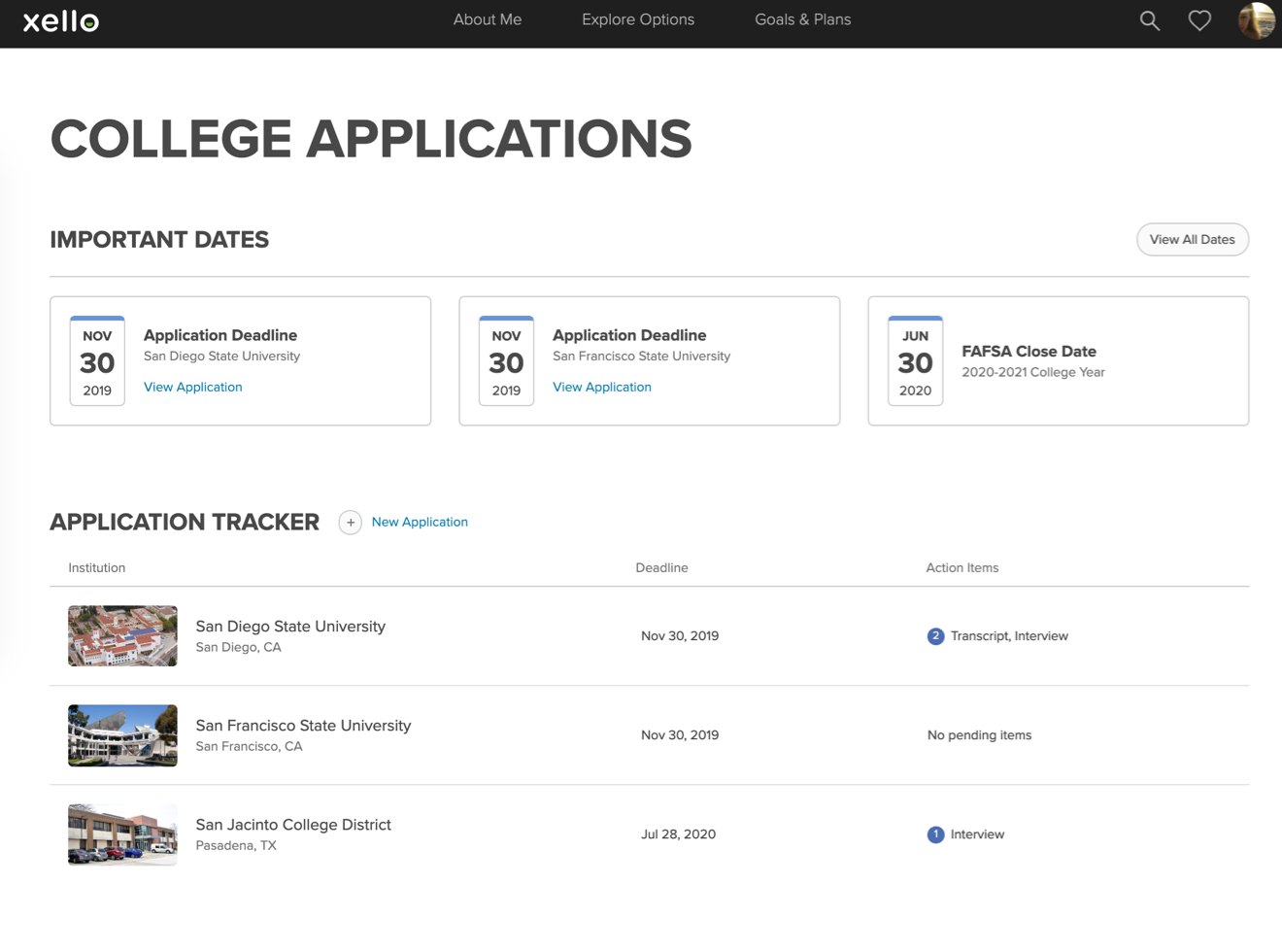
Task: Open View Application for San Diego State University
Action: click(192, 387)
